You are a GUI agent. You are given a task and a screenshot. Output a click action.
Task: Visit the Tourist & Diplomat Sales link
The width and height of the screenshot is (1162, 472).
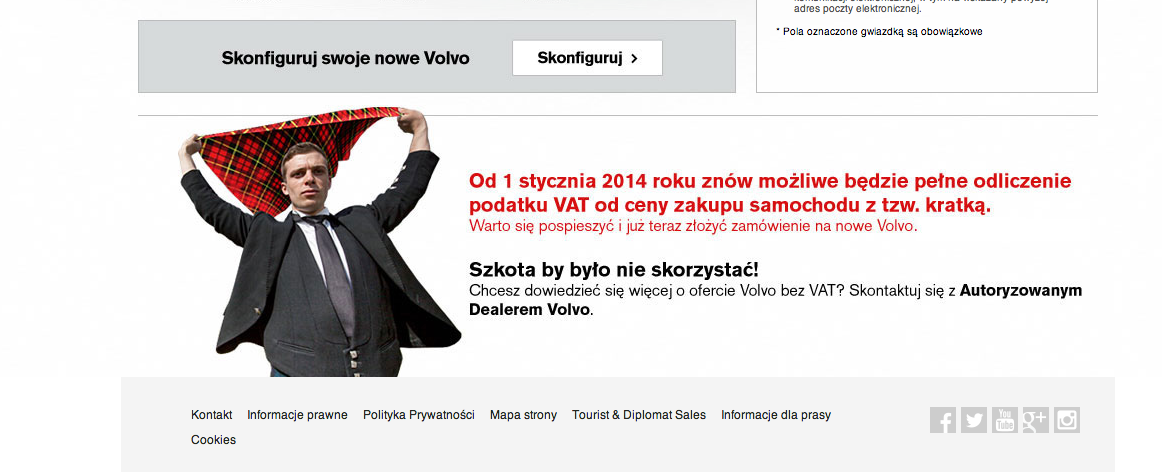[639, 415]
